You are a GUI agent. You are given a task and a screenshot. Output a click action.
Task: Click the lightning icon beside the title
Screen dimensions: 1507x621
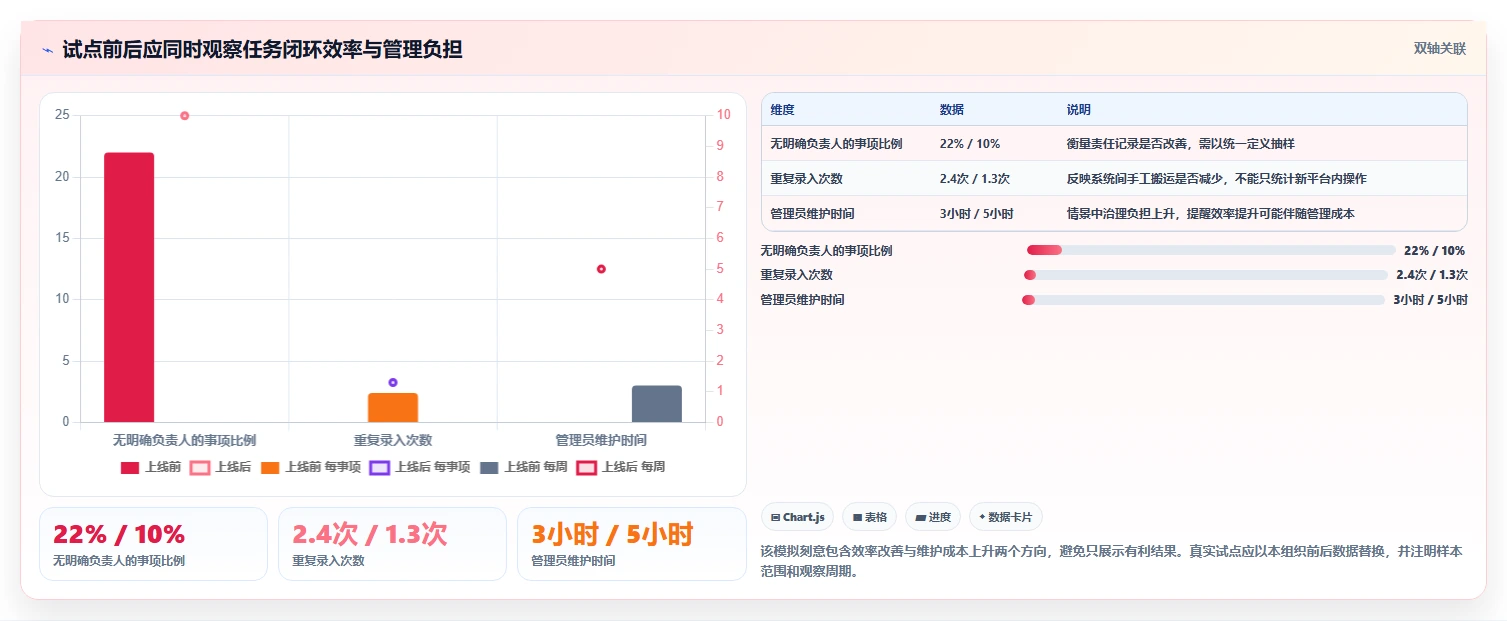47,50
